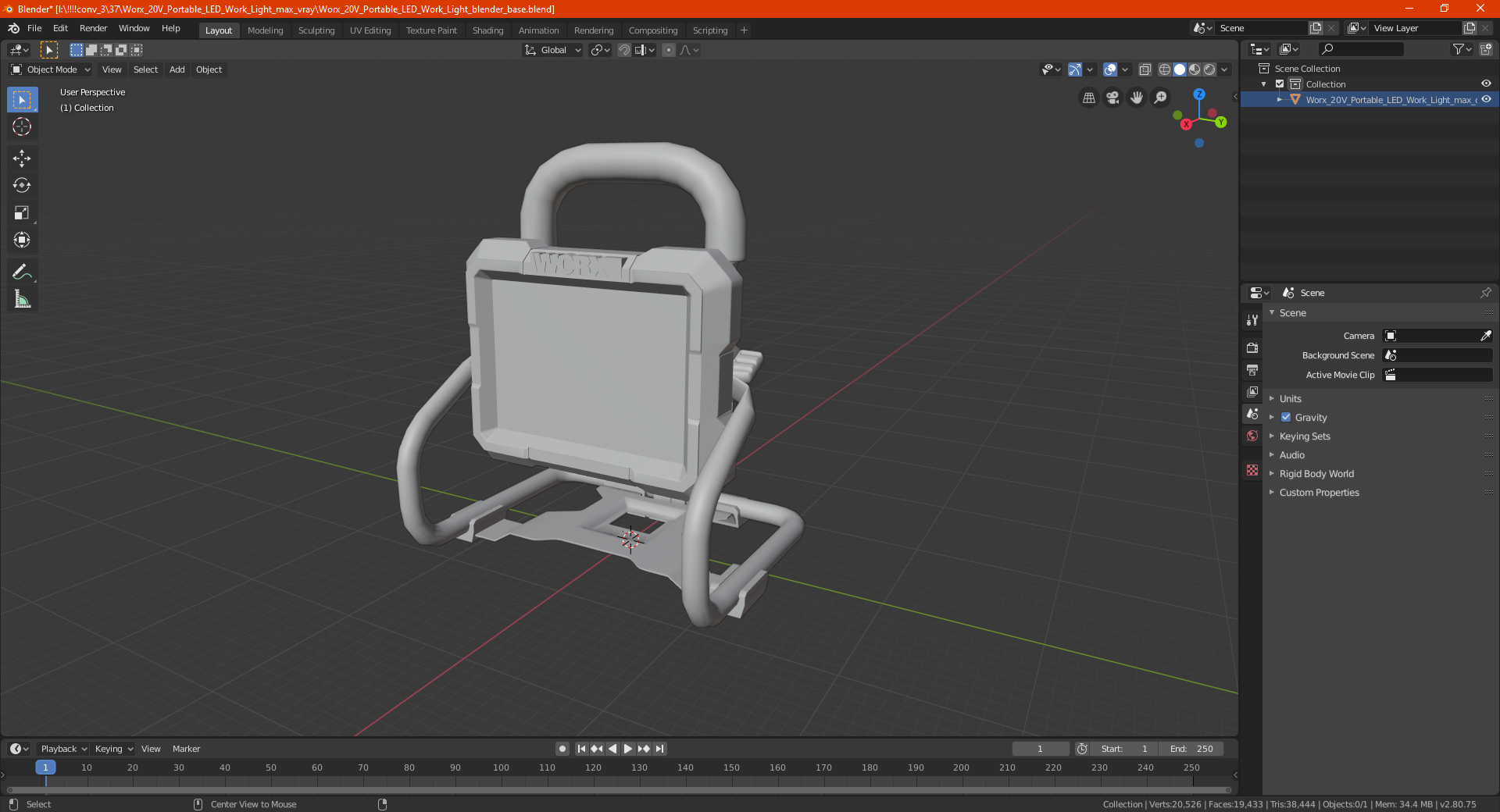Viewport: 1500px width, 812px height.
Task: Click the outliner search field
Action: click(x=1360, y=49)
